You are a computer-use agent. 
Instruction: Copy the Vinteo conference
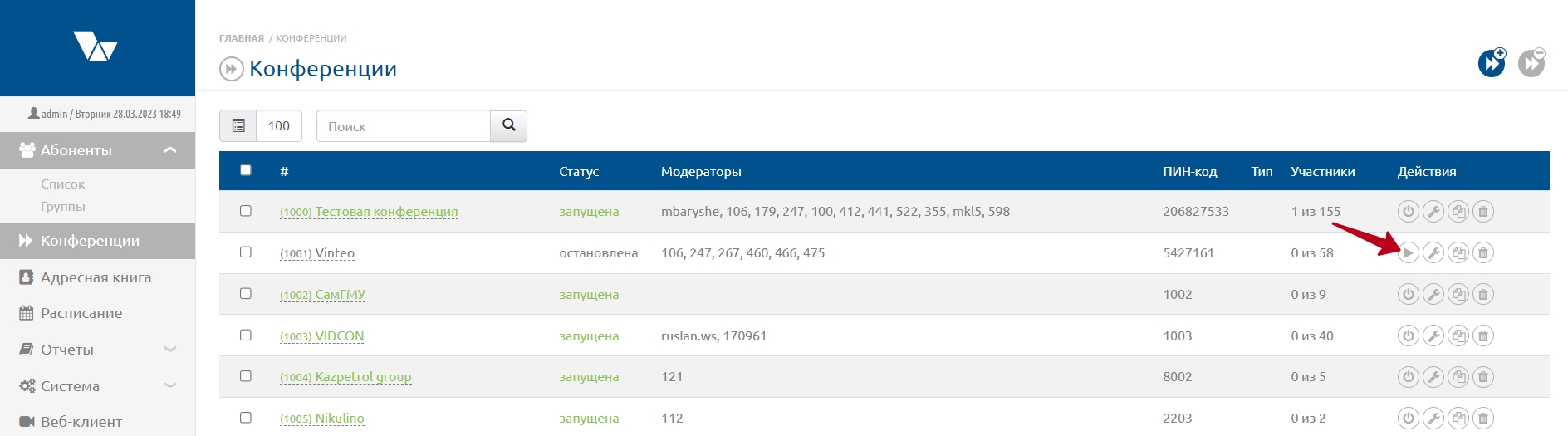1458,252
